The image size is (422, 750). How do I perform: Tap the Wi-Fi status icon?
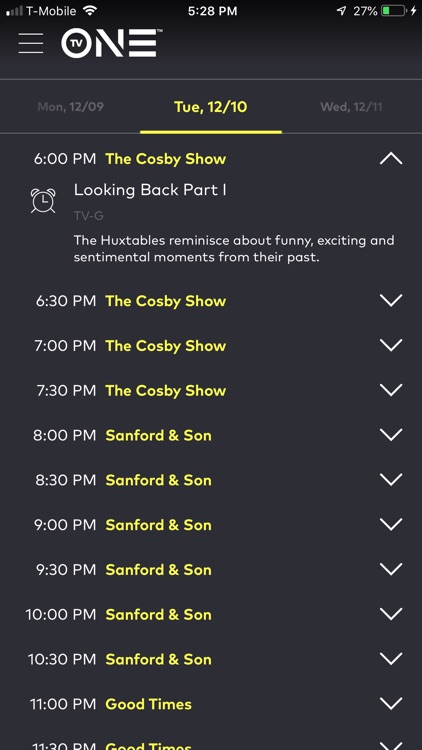[89, 11]
